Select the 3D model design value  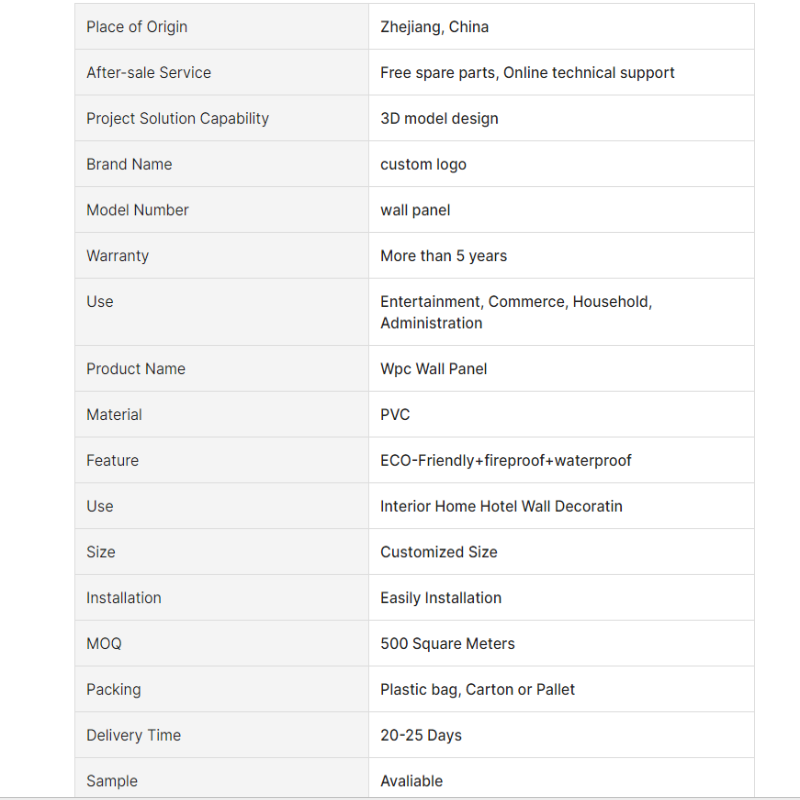pos(439,118)
